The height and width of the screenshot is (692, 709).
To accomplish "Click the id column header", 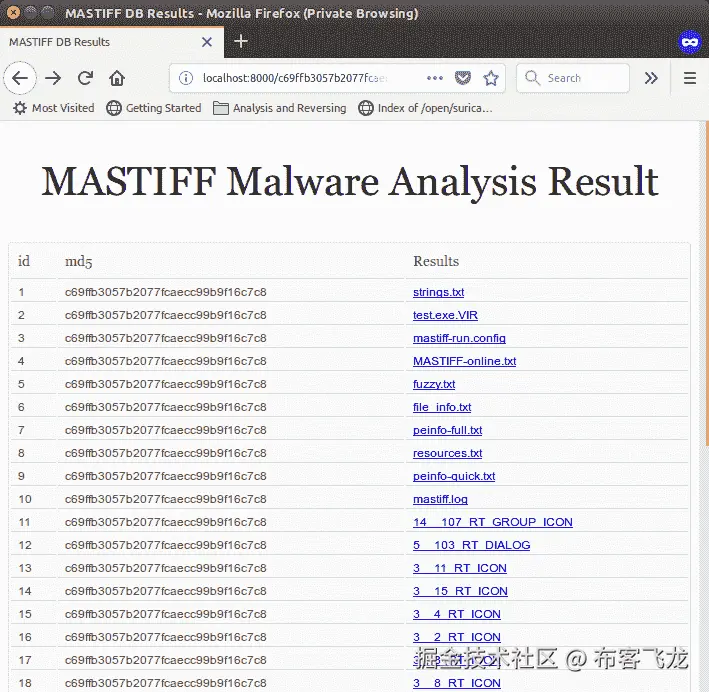I will (24, 261).
